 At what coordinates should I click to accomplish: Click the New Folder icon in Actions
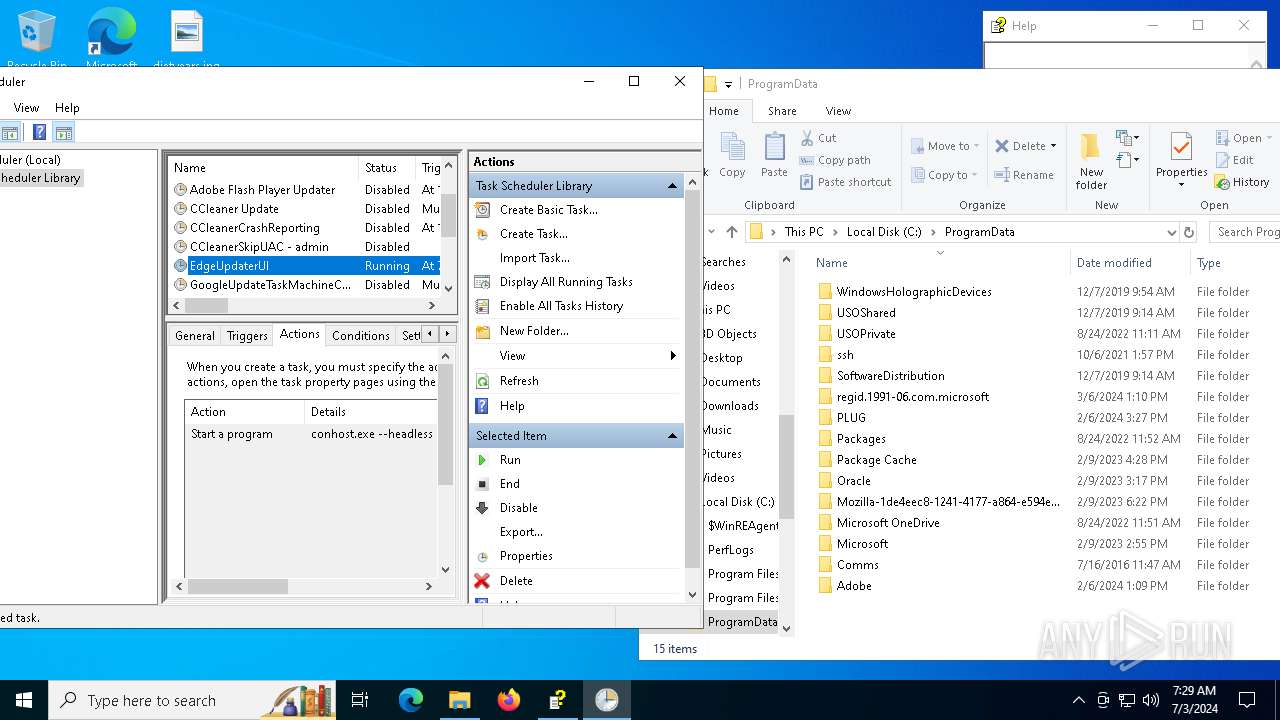pos(482,331)
